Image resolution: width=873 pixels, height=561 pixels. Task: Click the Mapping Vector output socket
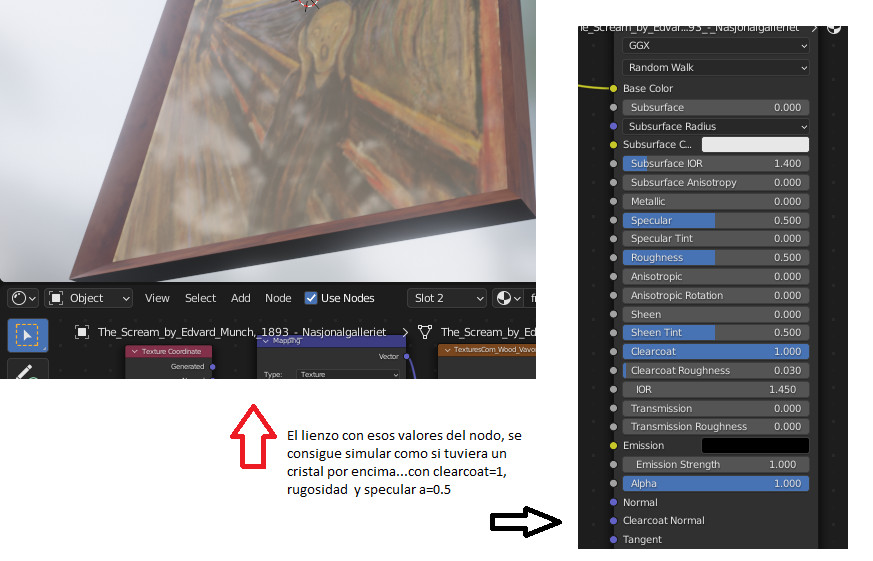[x=406, y=356]
